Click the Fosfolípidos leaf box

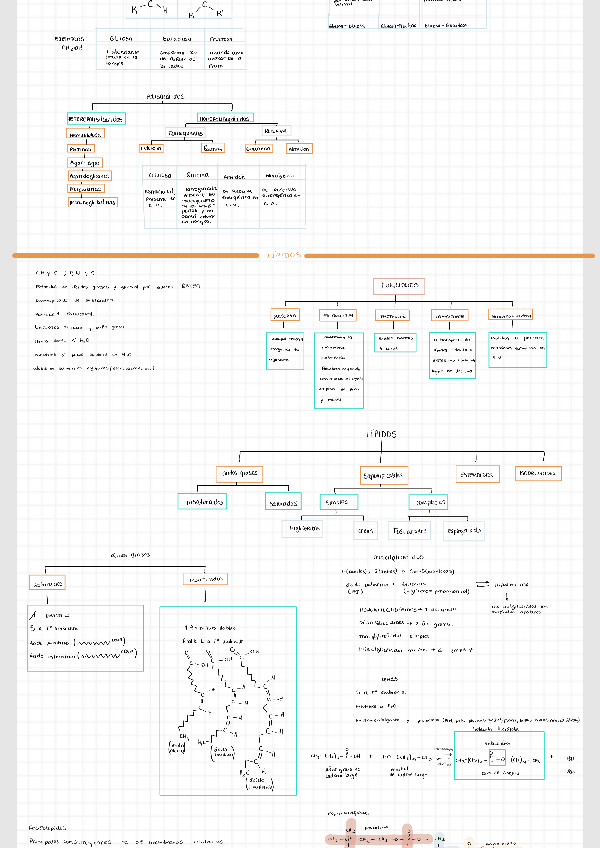[409, 531]
